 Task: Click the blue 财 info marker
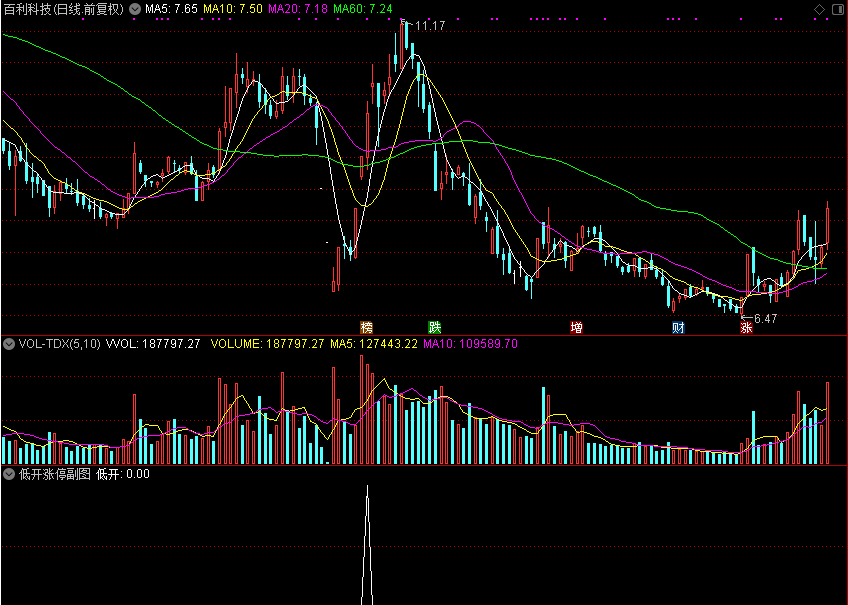coord(678,328)
